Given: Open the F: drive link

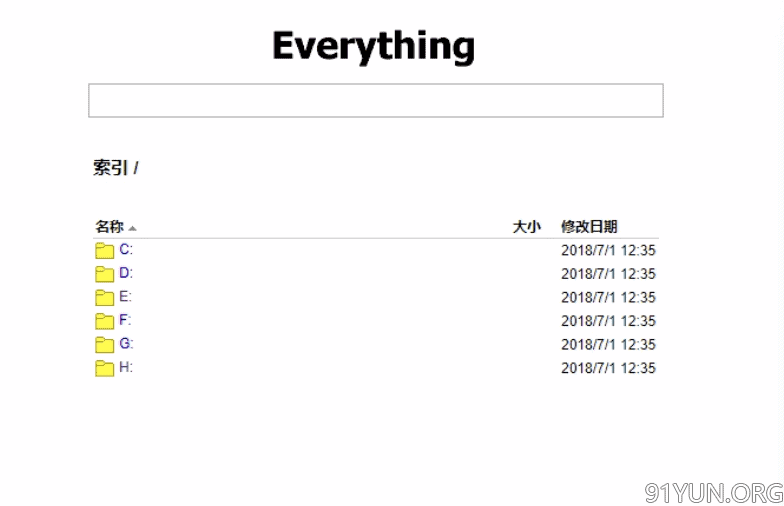Looking at the screenshot, I should 125,320.
